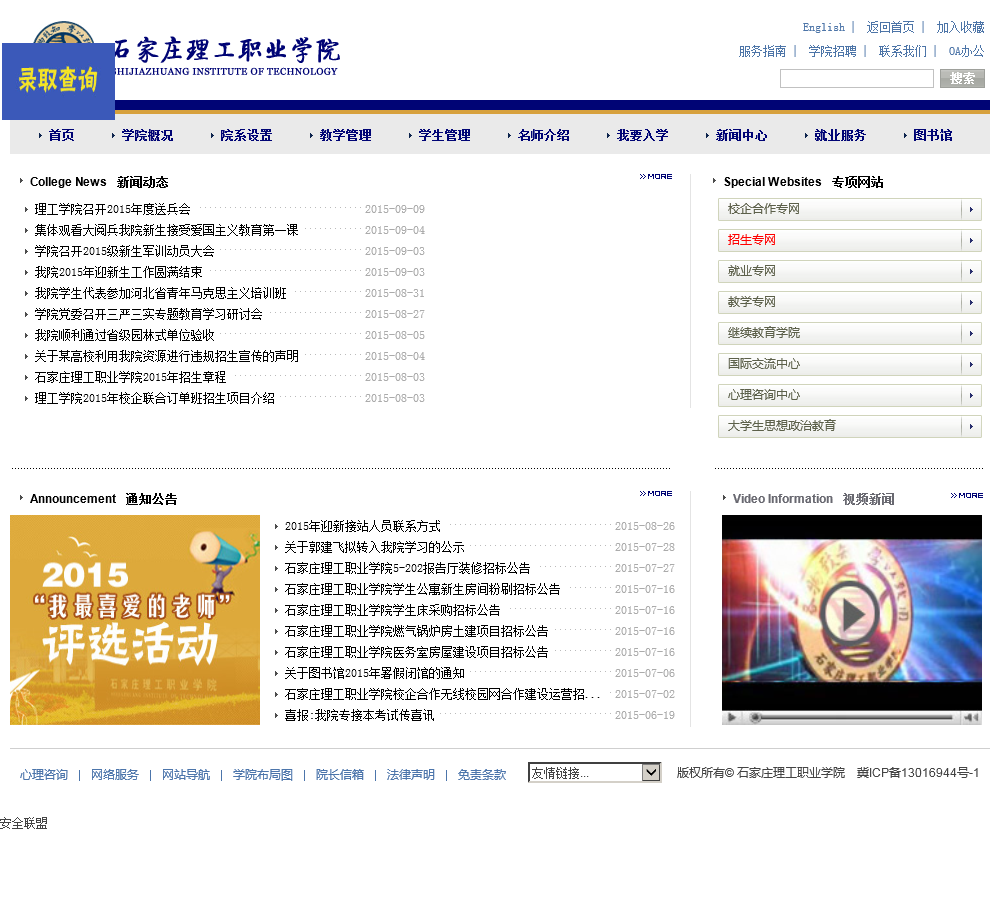The height and width of the screenshot is (909, 1000).
Task: Open the 友情链接 dropdown list
Action: (x=594, y=772)
